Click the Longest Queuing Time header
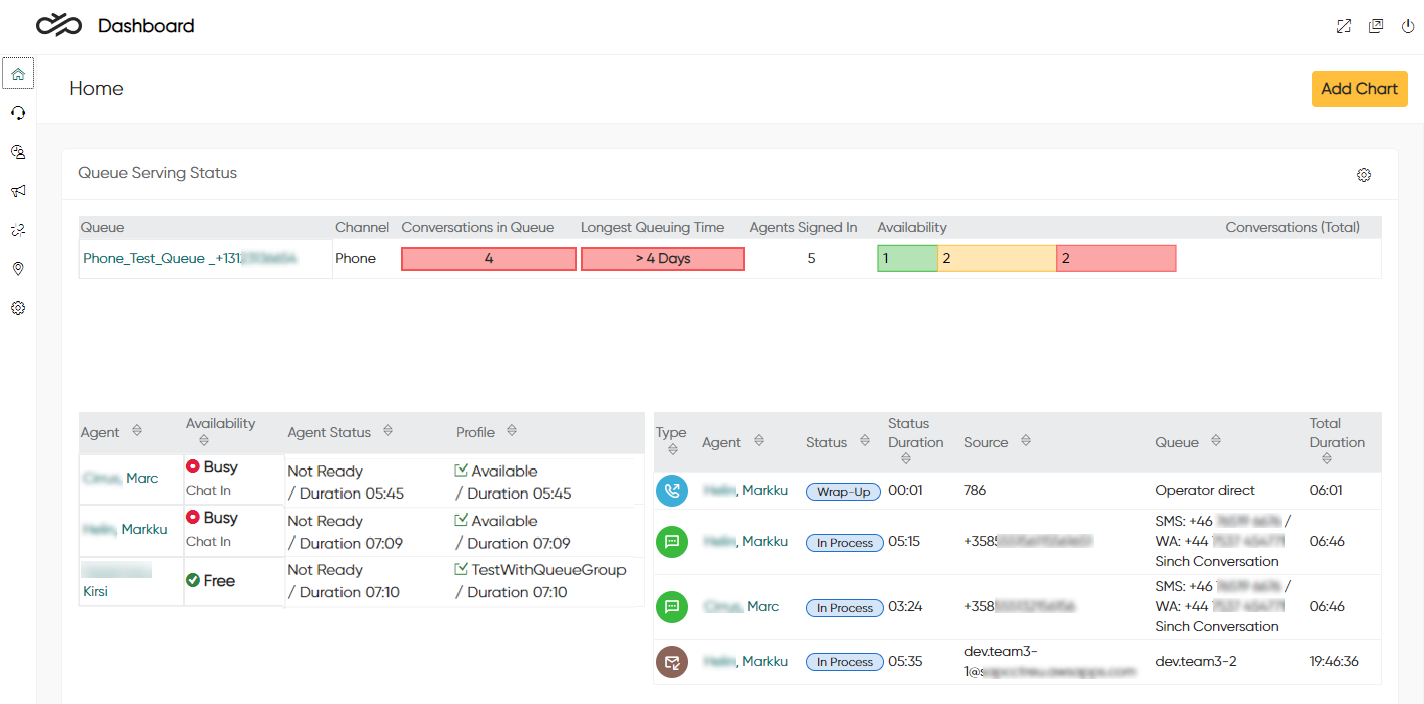The width and height of the screenshot is (1424, 704). (x=653, y=227)
